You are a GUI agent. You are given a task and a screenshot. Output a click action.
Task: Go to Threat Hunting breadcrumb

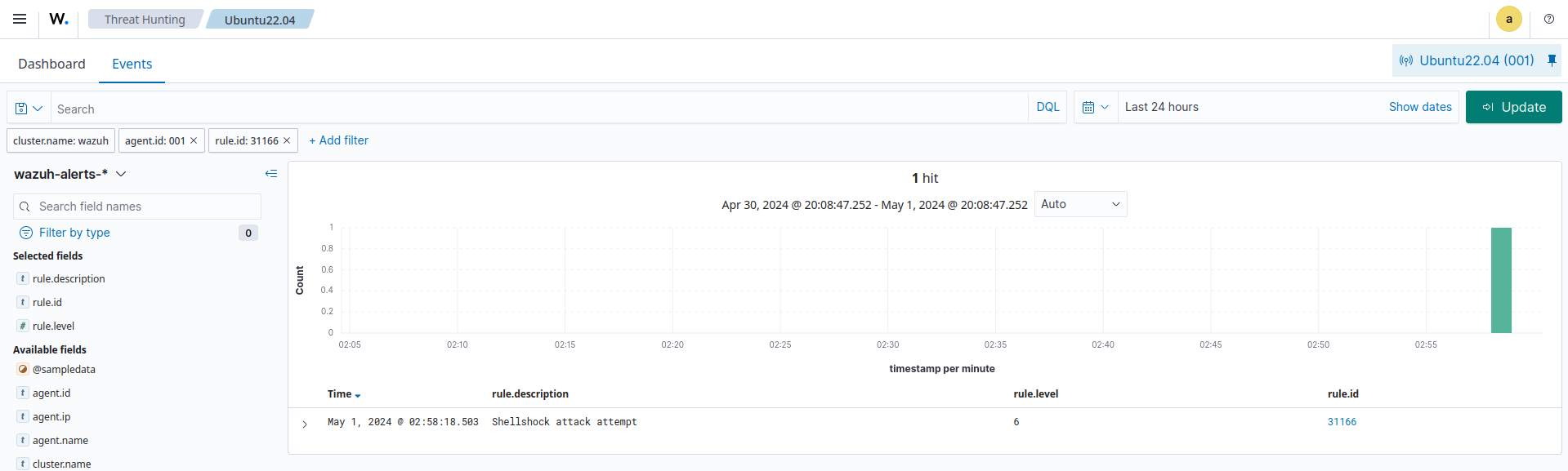coord(145,20)
